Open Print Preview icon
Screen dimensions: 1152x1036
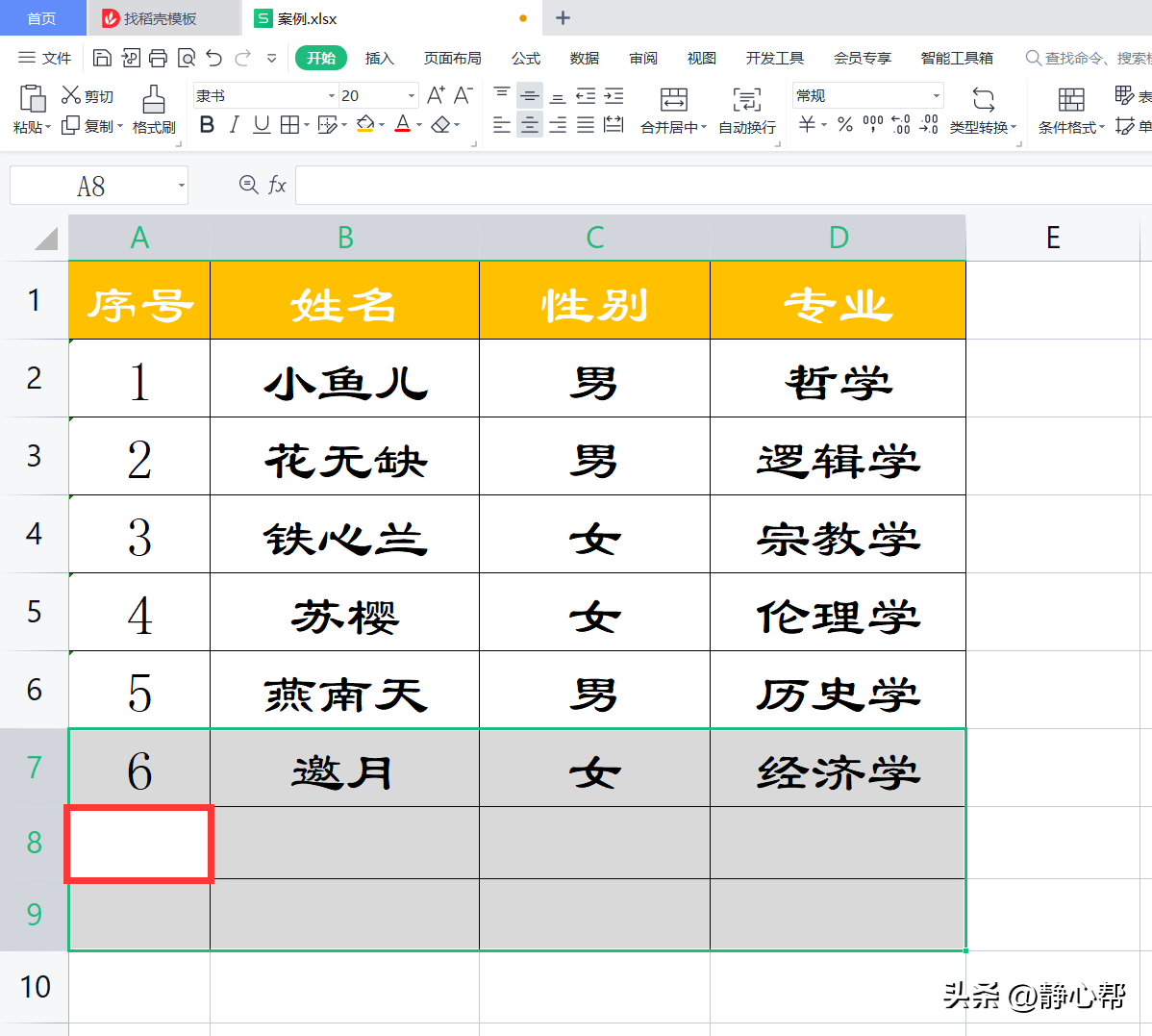pyautogui.click(x=187, y=58)
